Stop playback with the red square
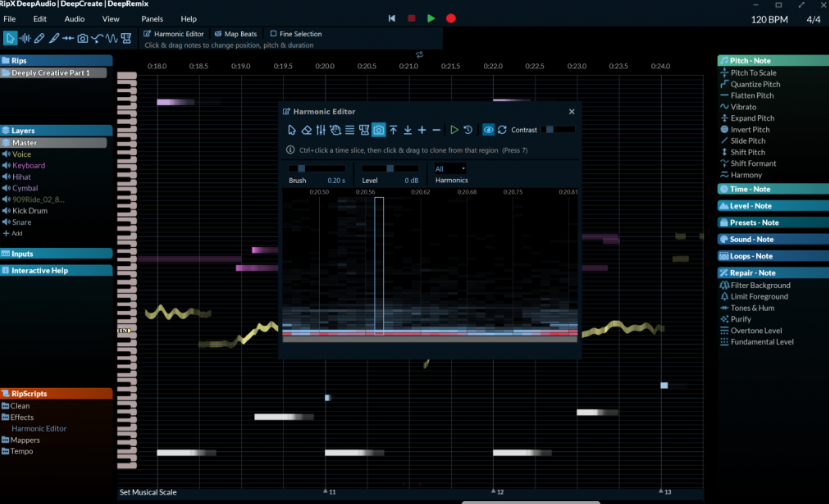The height and width of the screenshot is (504, 829). pyautogui.click(x=411, y=19)
